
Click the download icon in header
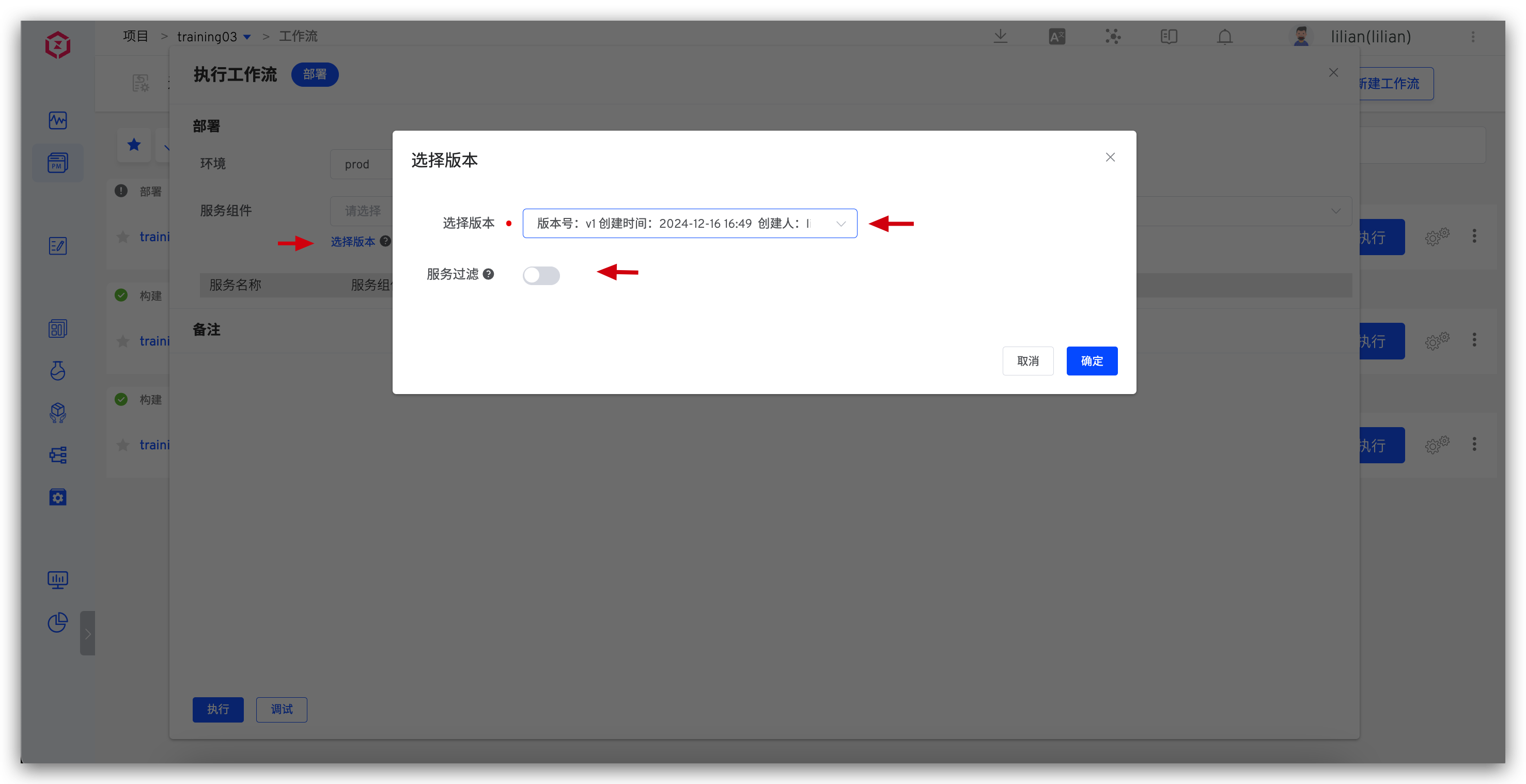pyautogui.click(x=1000, y=36)
